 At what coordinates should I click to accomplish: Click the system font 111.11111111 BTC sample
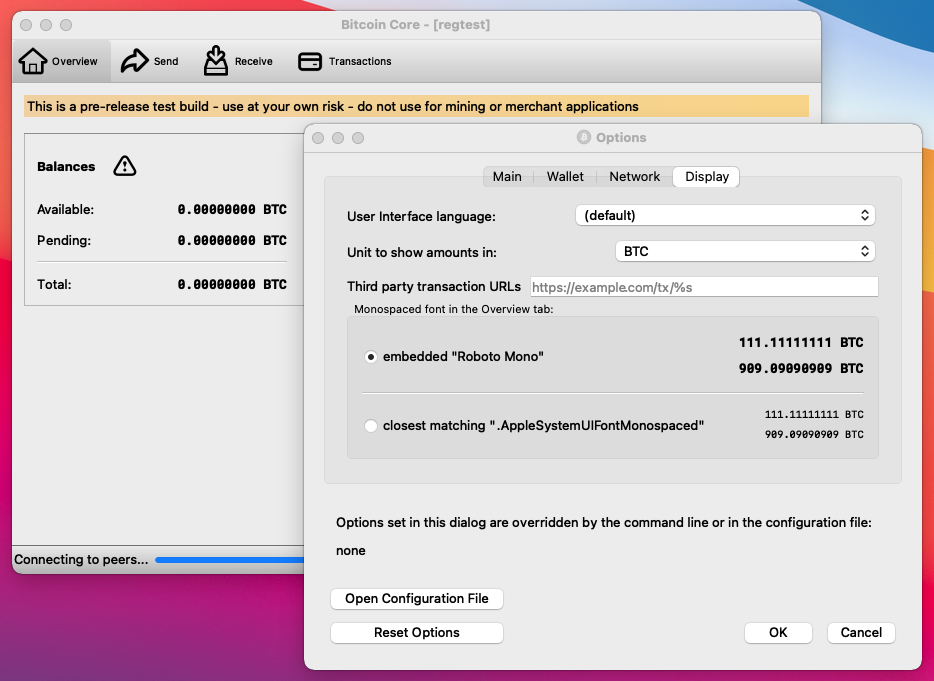(814, 415)
